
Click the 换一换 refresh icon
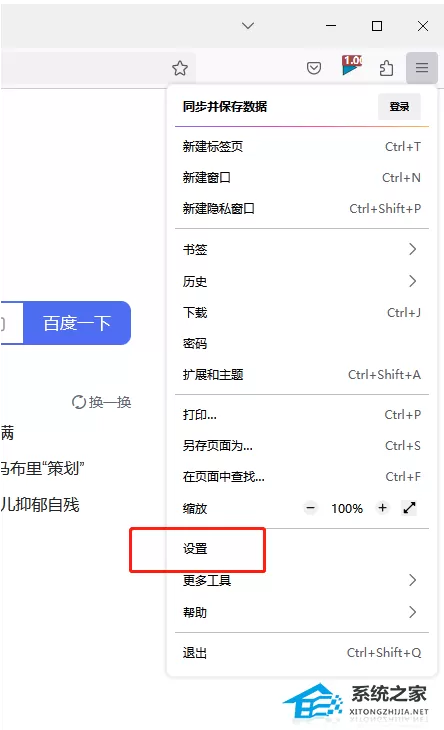pos(79,402)
